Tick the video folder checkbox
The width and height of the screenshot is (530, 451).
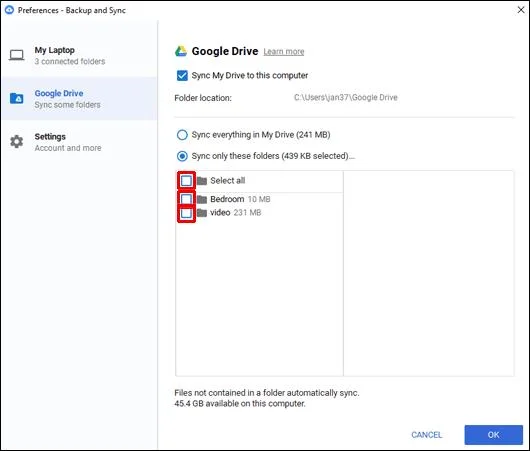[x=186, y=213]
